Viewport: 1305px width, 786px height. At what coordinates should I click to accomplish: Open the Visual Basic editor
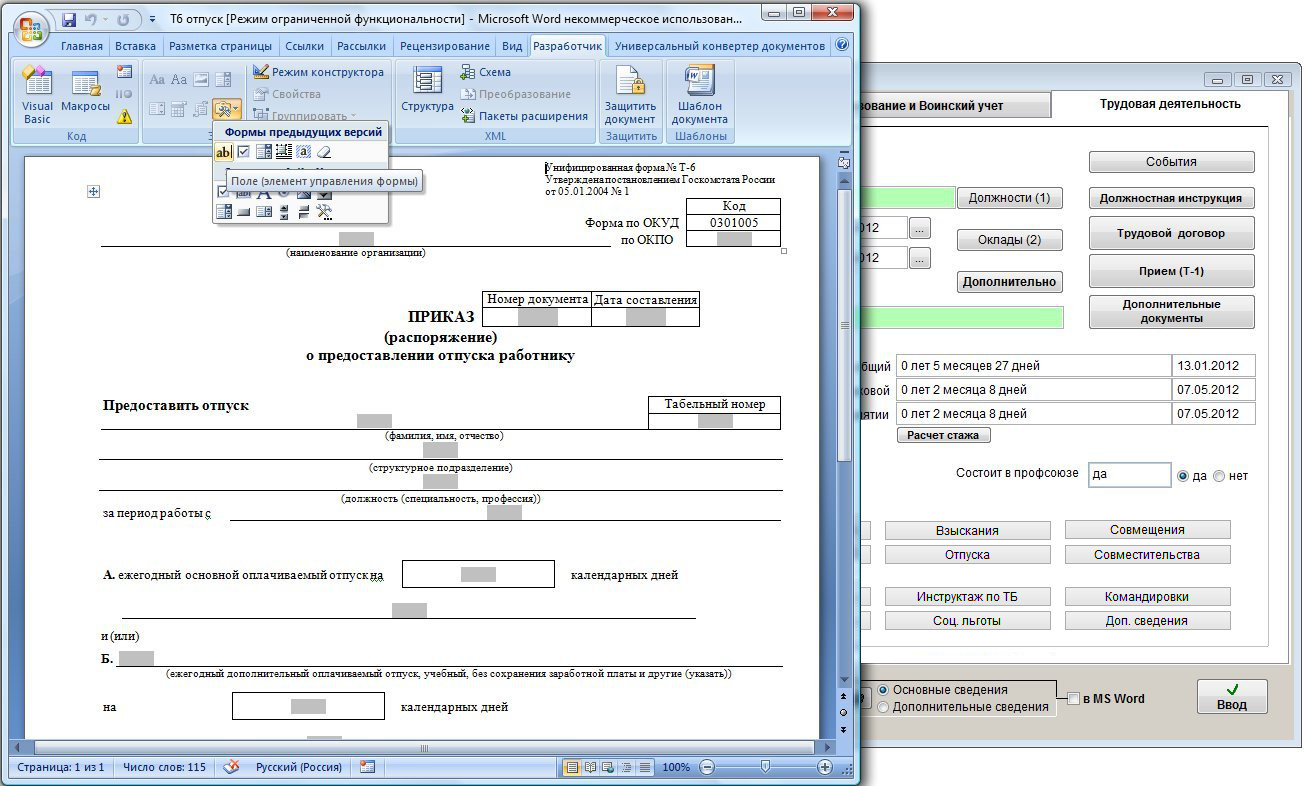tap(37, 97)
